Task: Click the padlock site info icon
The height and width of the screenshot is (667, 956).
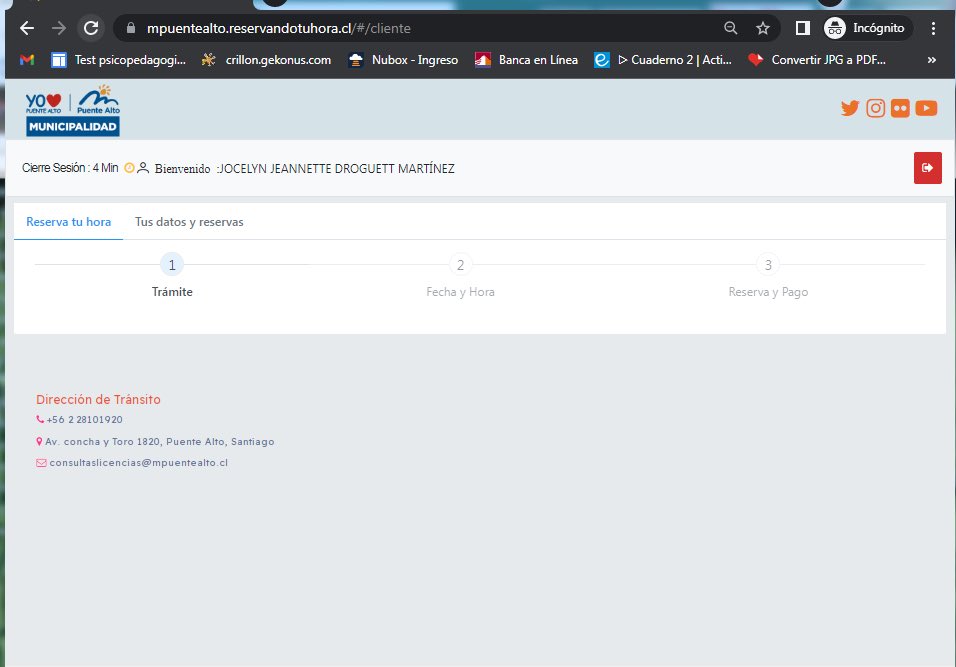Action: point(130,28)
